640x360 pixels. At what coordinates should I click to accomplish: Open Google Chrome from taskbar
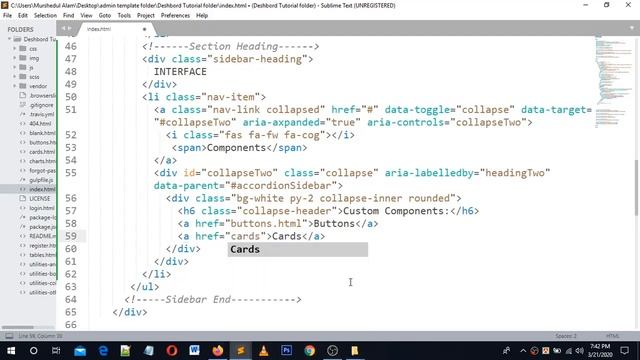point(309,351)
